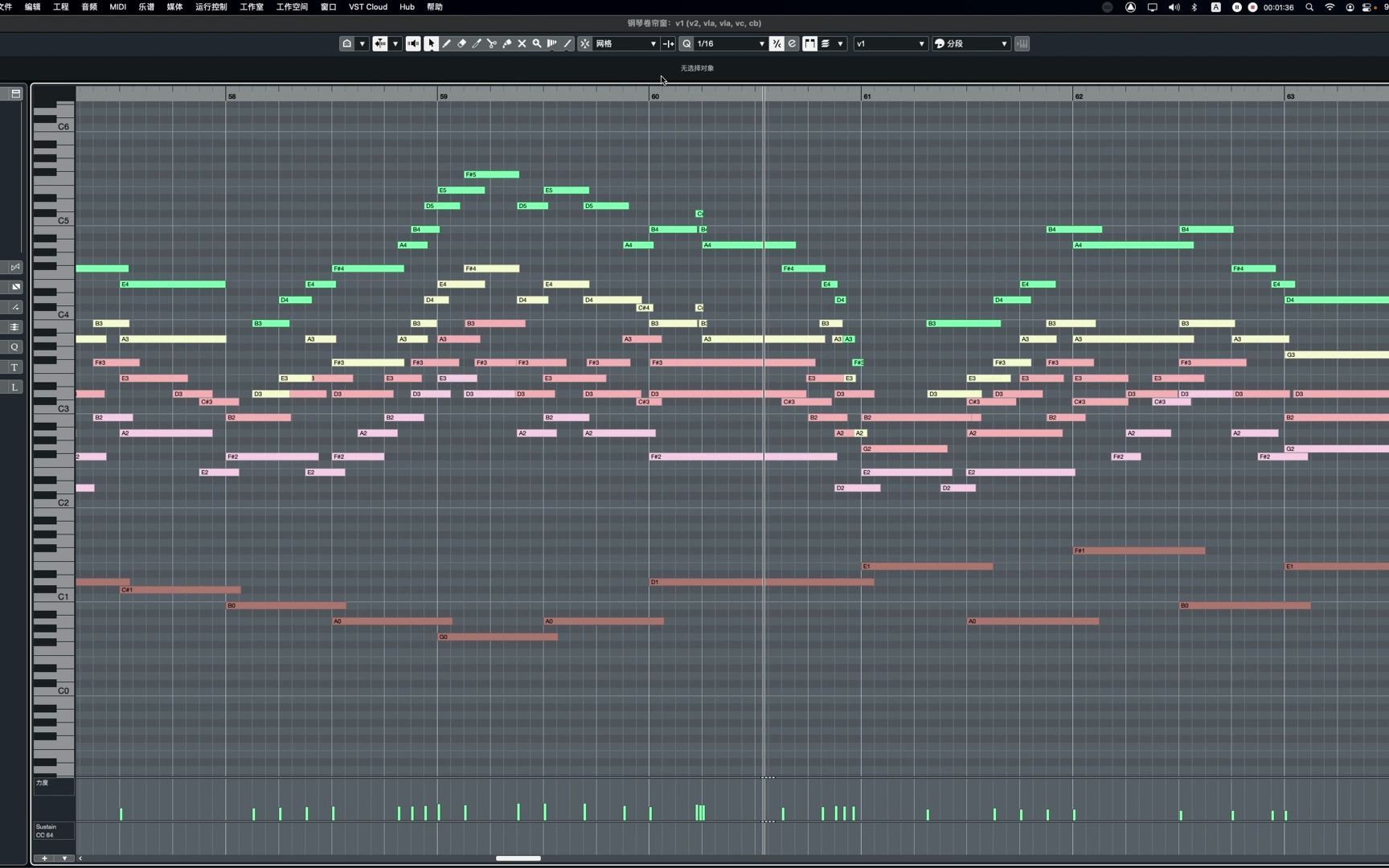Select the G0 bass note event
The image size is (1389, 868).
tap(498, 637)
